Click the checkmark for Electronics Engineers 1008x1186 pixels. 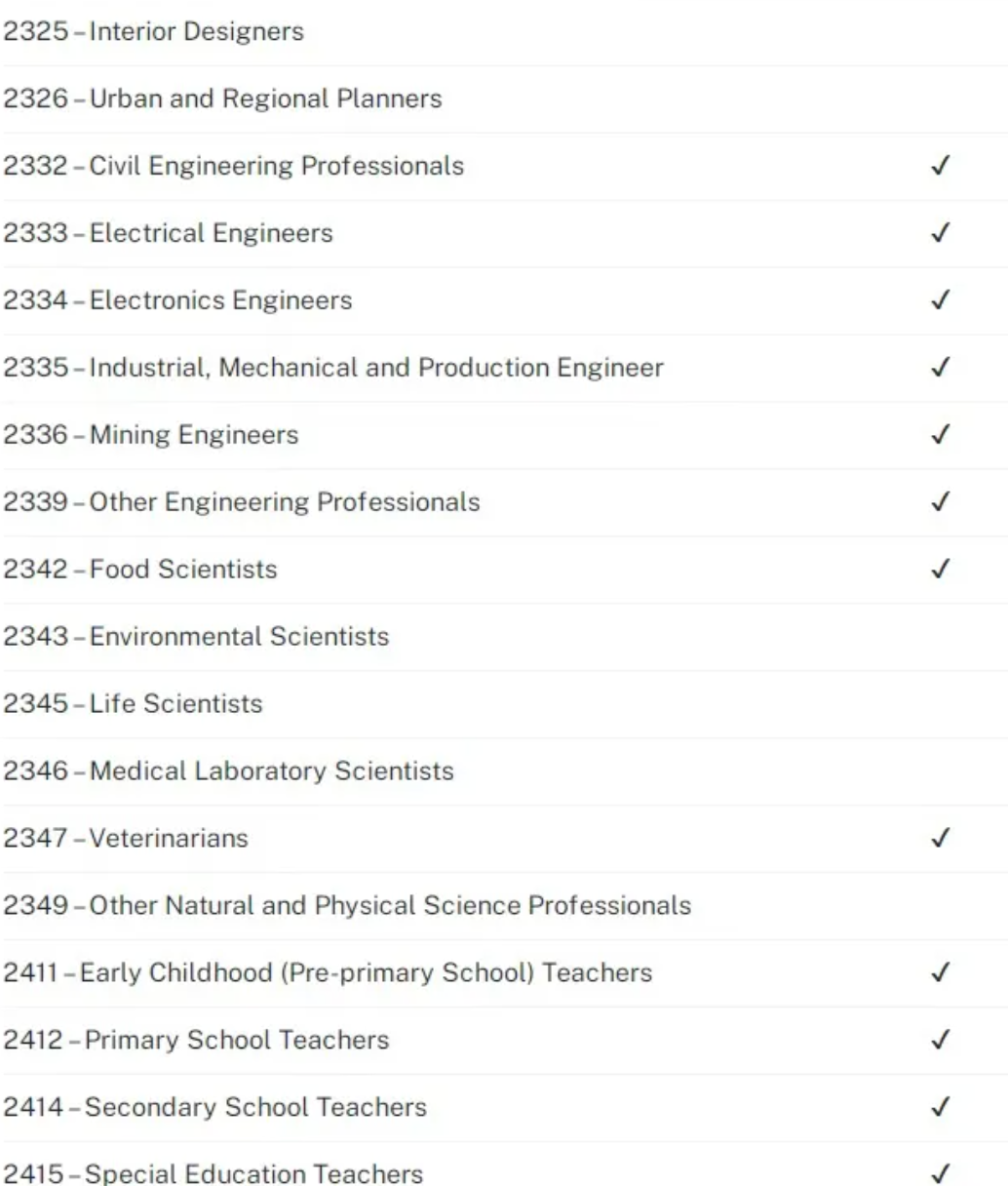[x=940, y=301]
